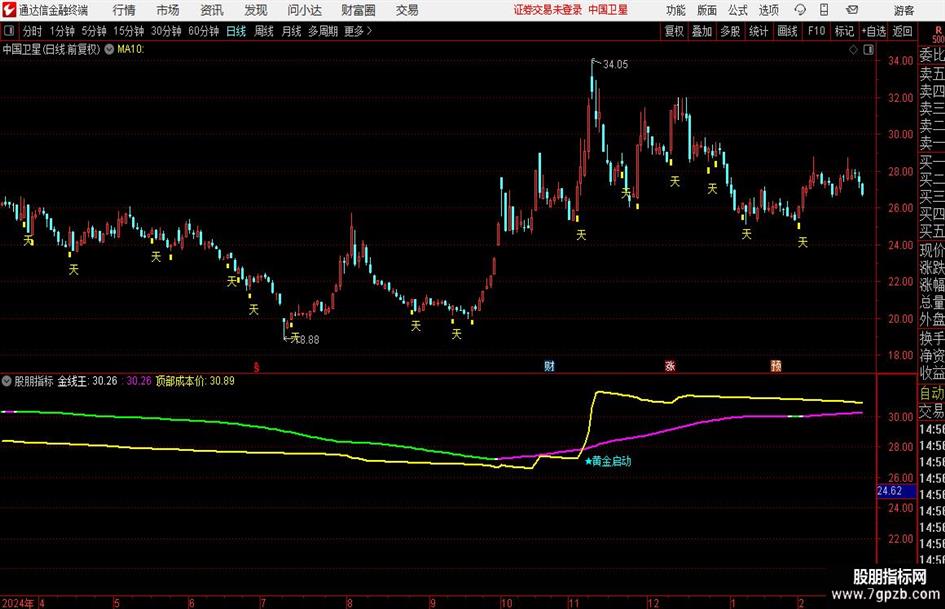Click the orange 预 marker on the timeline
This screenshot has width=945, height=609.
(x=776, y=366)
